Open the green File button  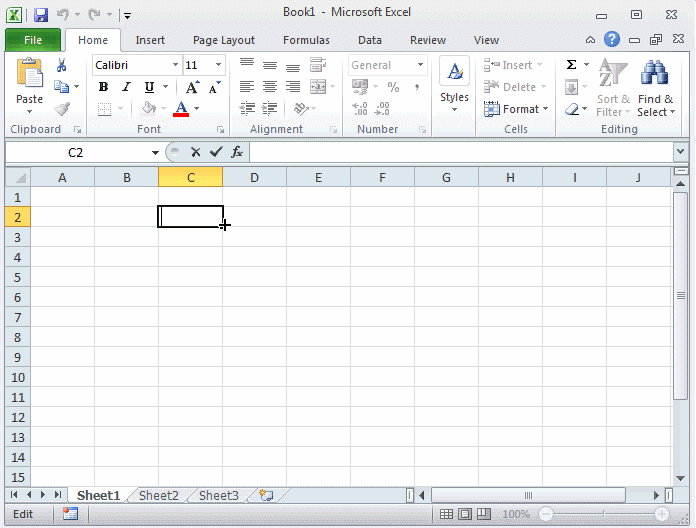32,40
